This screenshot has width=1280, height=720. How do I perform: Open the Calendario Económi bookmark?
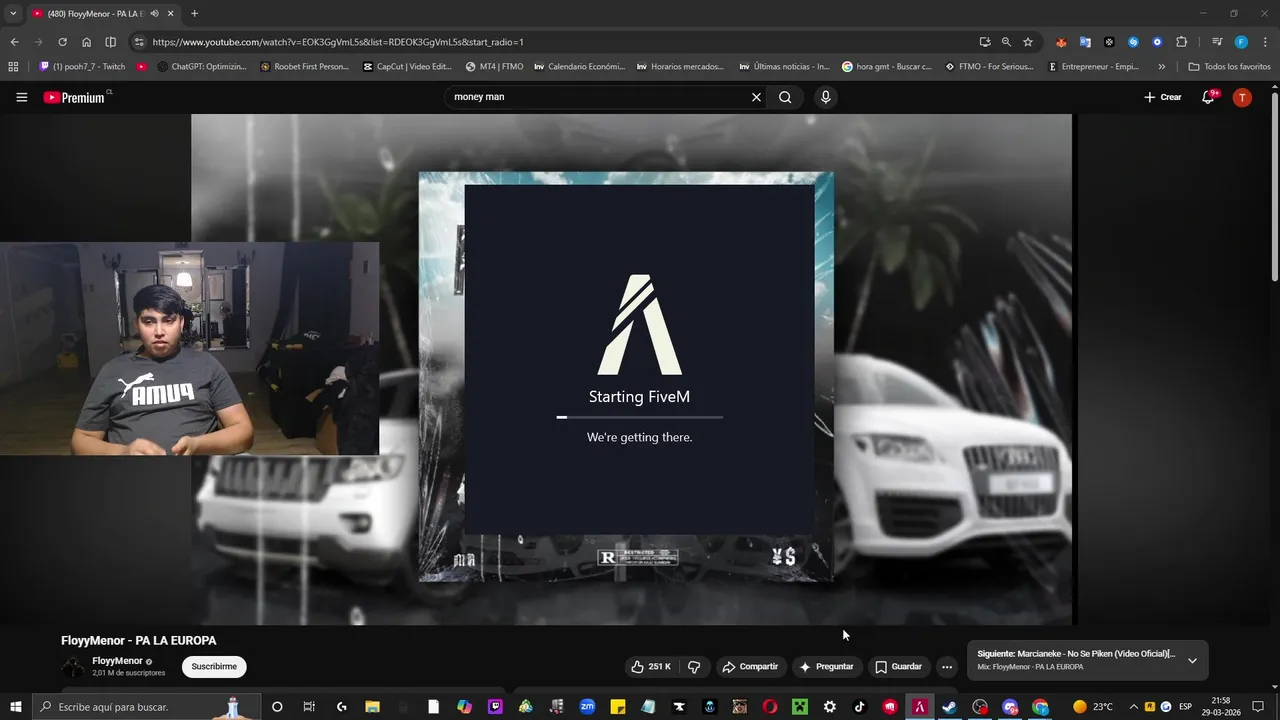(580, 67)
